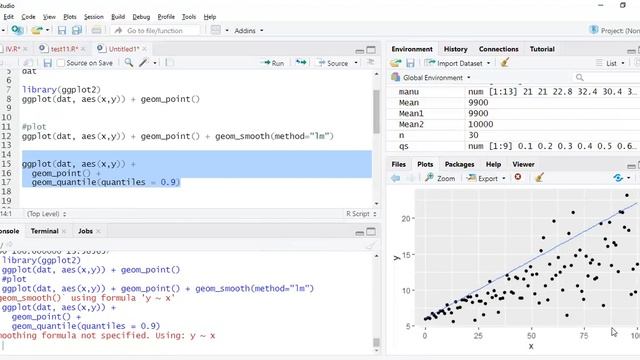This screenshot has width=640, height=360.
Task: Save workspace icon in Environment pane
Action: pos(410,63)
